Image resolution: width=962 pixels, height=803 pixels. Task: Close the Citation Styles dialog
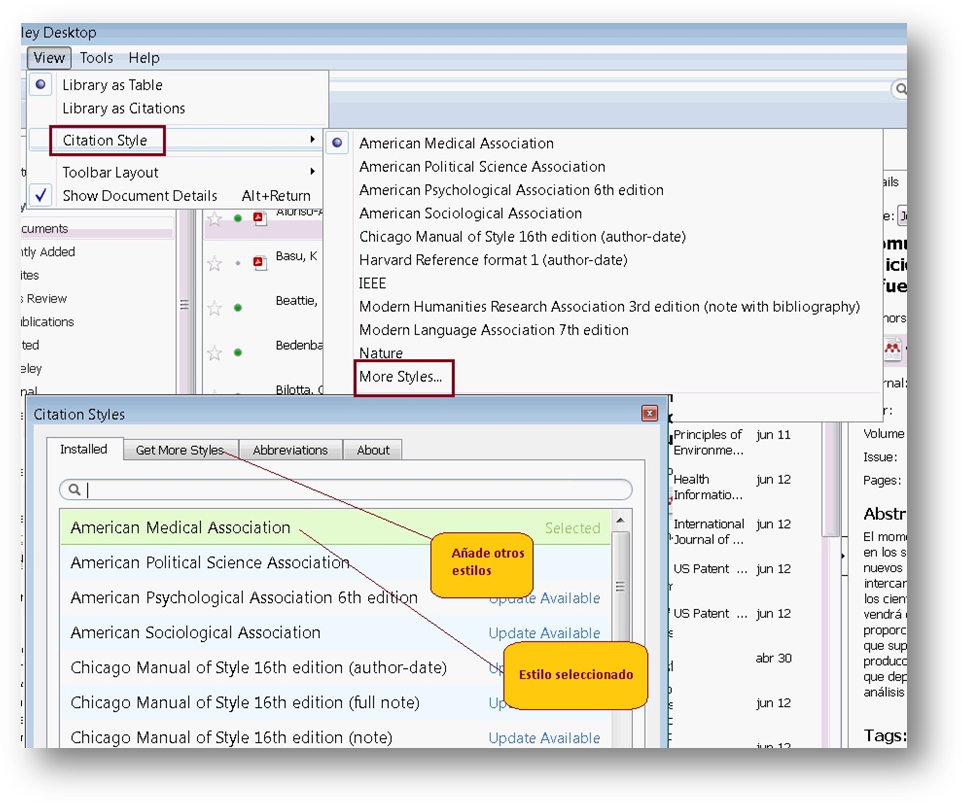coord(649,413)
